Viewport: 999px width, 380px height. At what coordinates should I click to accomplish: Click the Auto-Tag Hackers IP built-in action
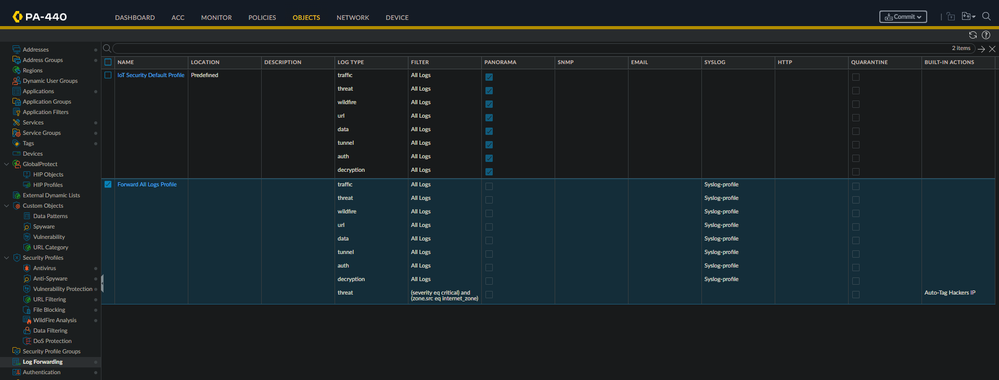950,293
